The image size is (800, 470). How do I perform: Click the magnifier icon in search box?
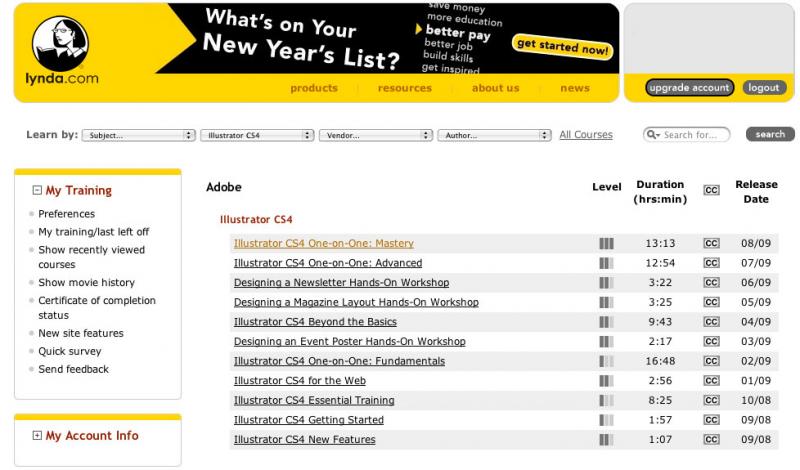[x=653, y=135]
